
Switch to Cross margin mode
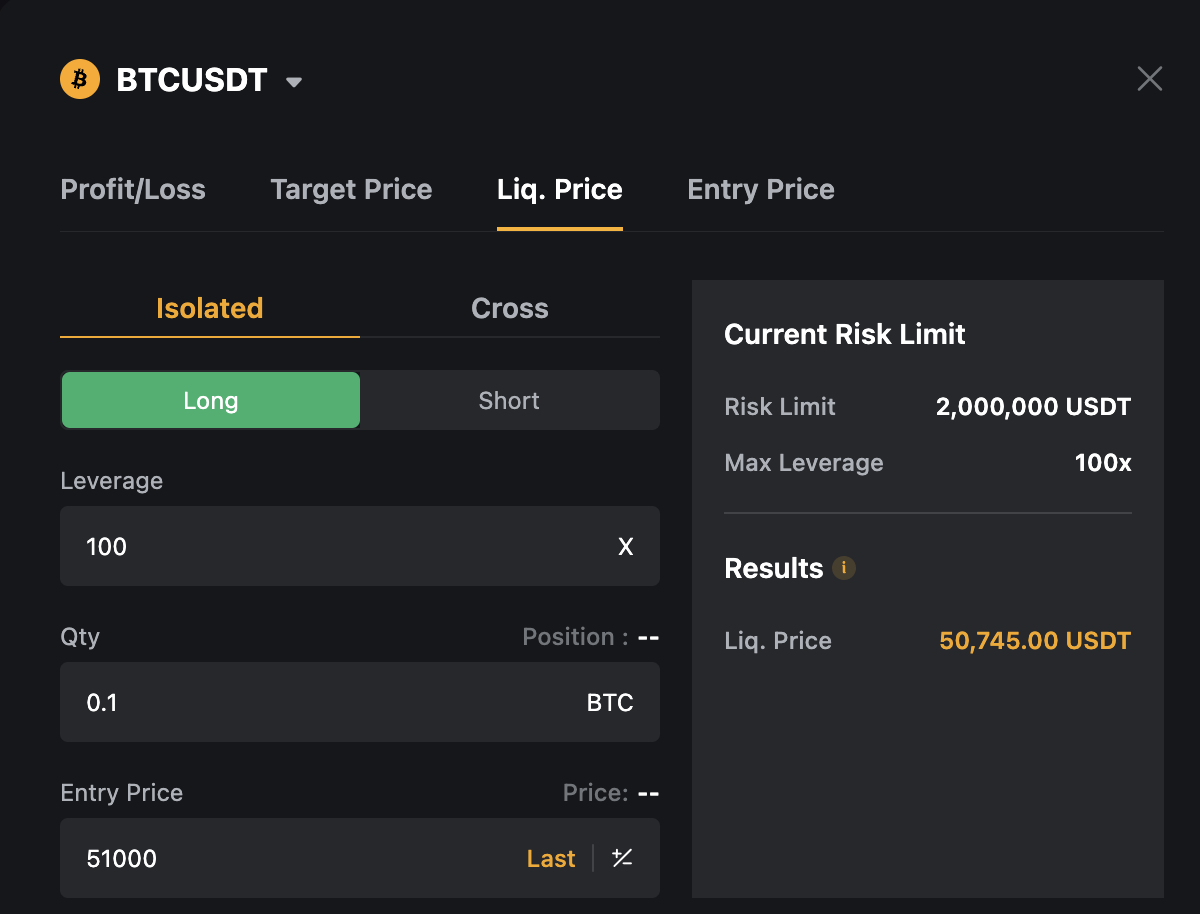click(510, 308)
